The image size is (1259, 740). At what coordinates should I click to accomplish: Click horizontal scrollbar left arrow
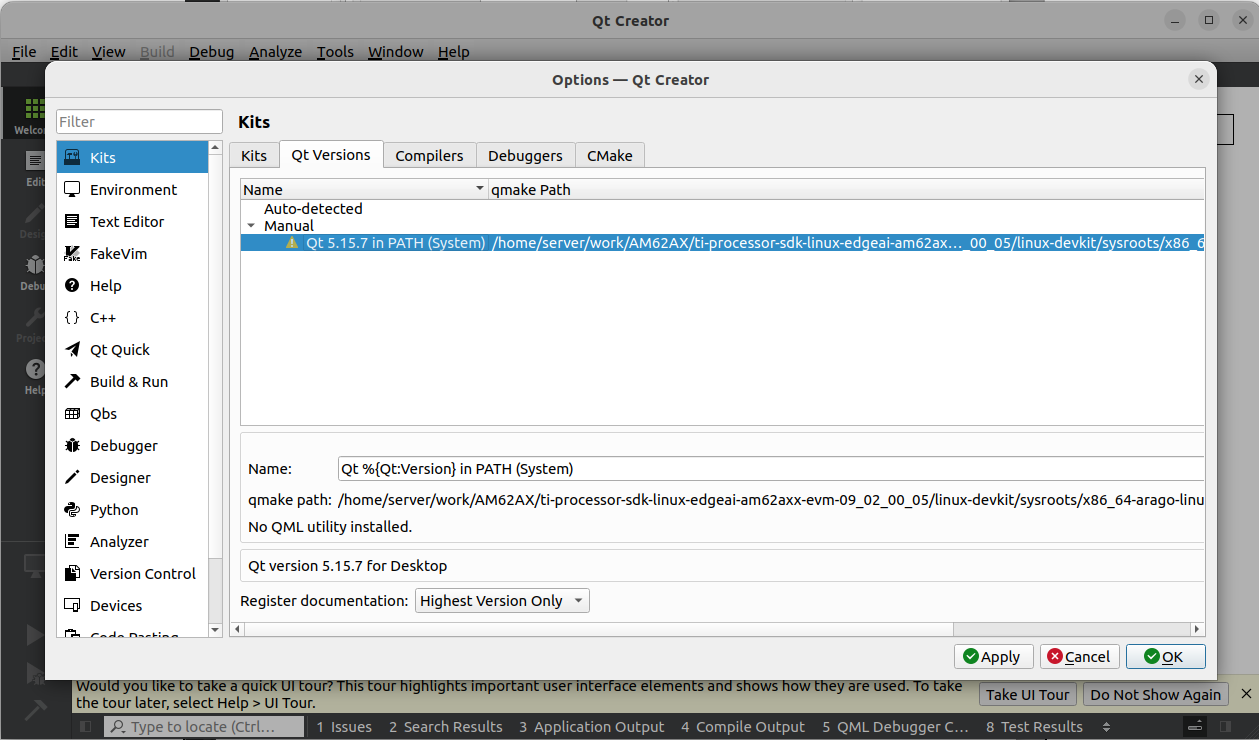click(x=237, y=629)
